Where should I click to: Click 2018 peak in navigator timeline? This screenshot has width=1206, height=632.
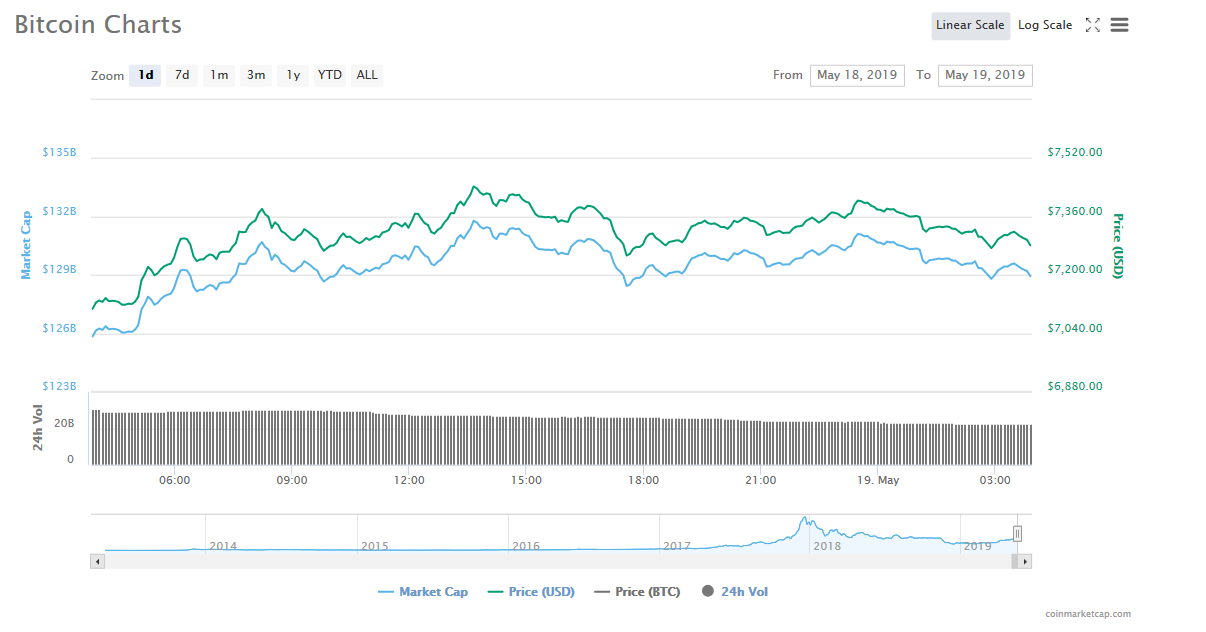click(x=803, y=521)
